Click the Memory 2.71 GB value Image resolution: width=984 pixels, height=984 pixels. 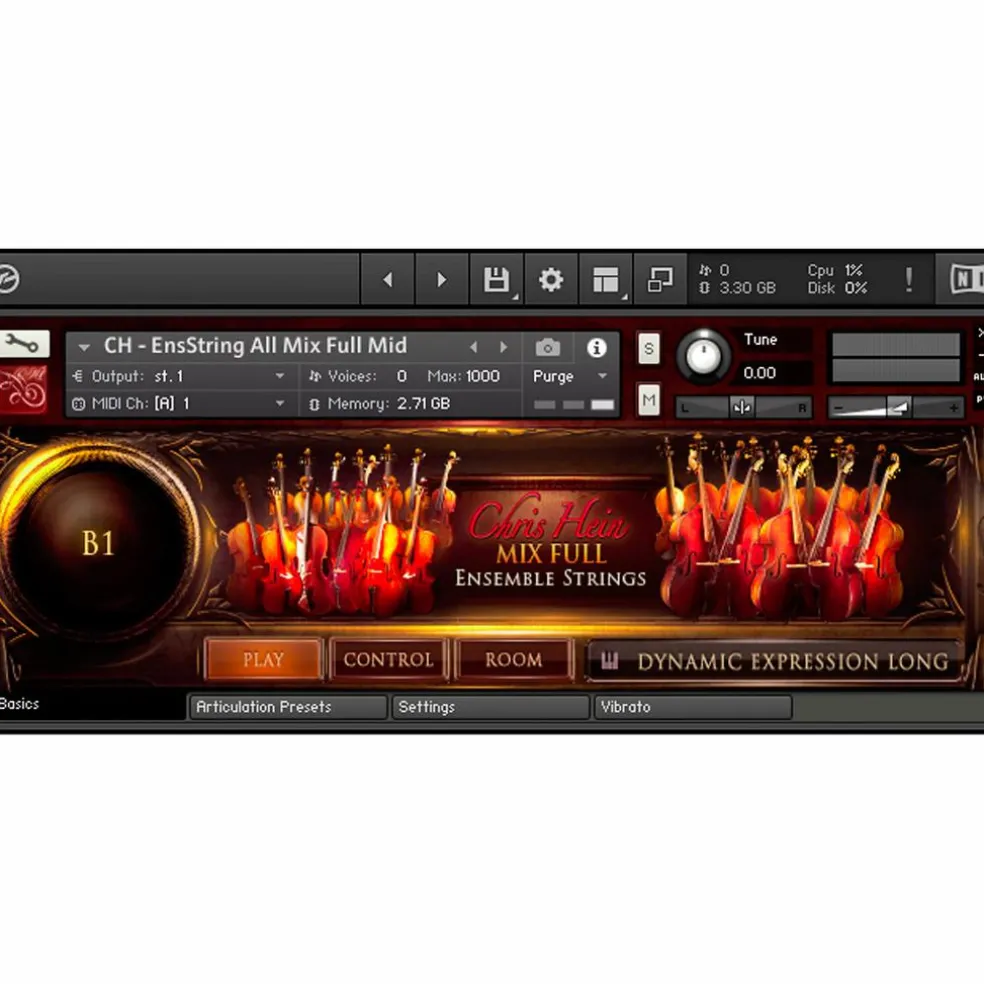(424, 404)
